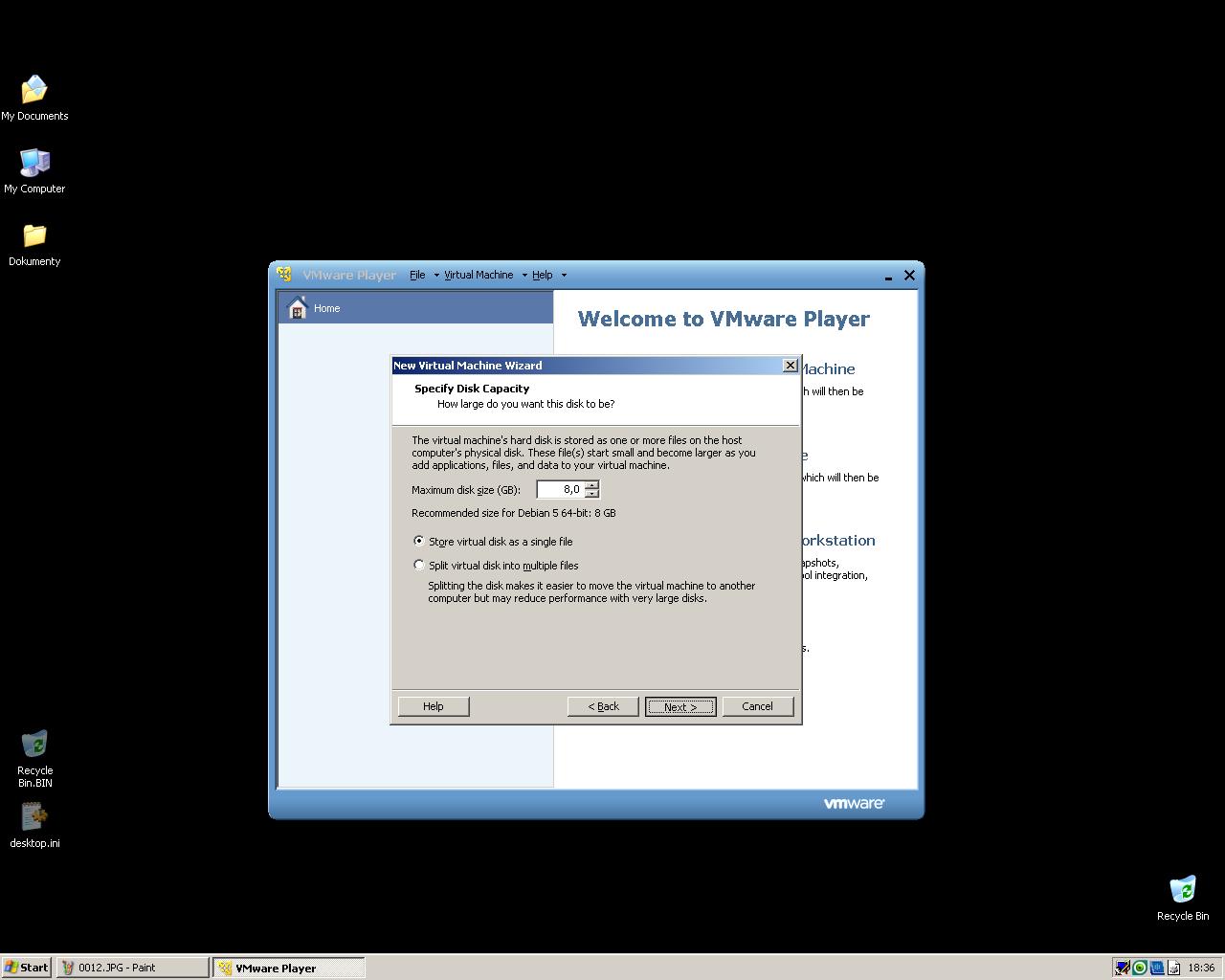Click the green circular tray icon

tap(1139, 968)
